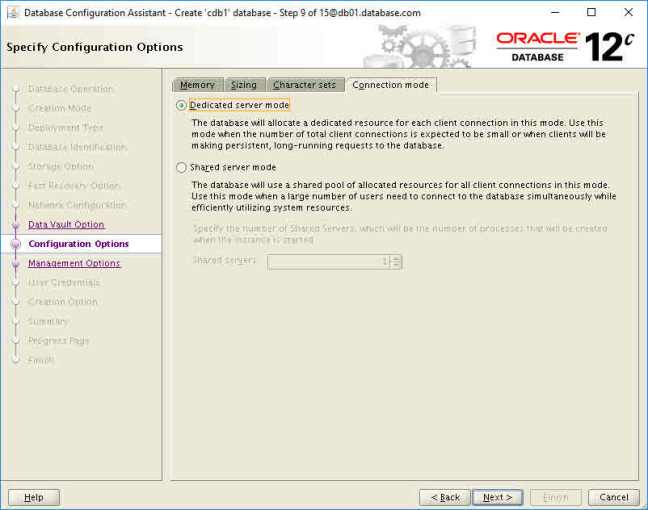Increase the Shared servers spinner value

point(397,258)
